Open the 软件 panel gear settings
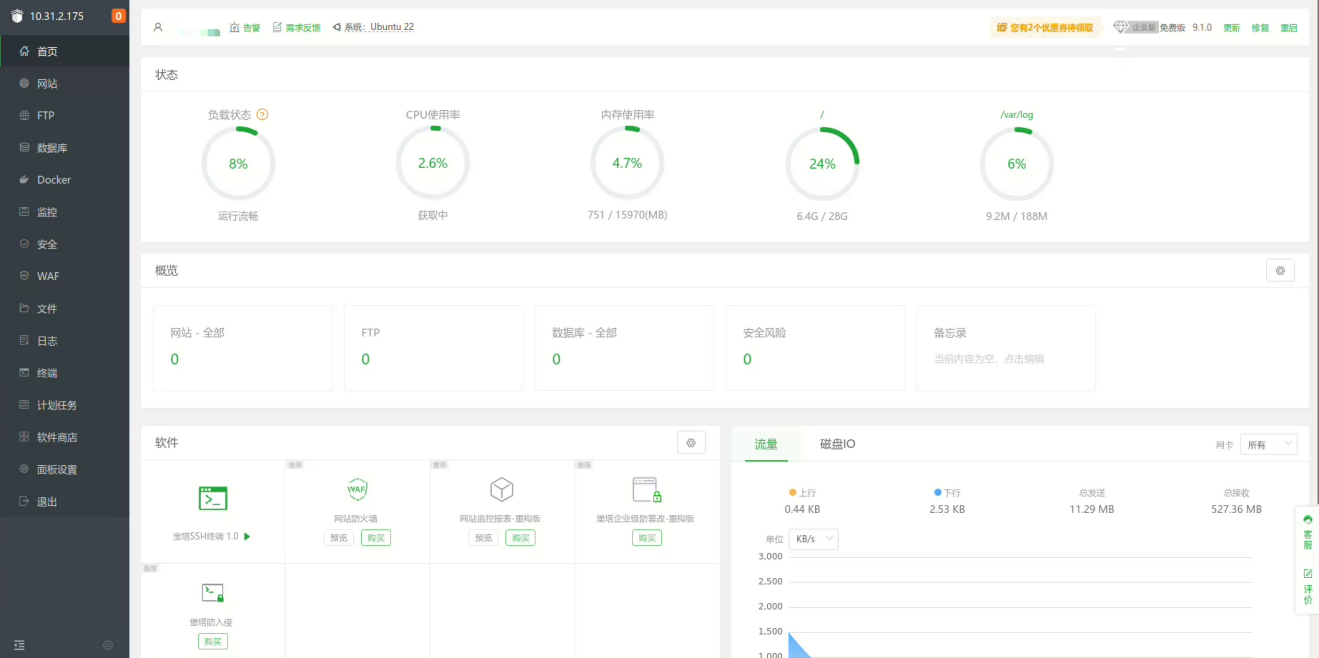1319x658 pixels. click(x=691, y=442)
